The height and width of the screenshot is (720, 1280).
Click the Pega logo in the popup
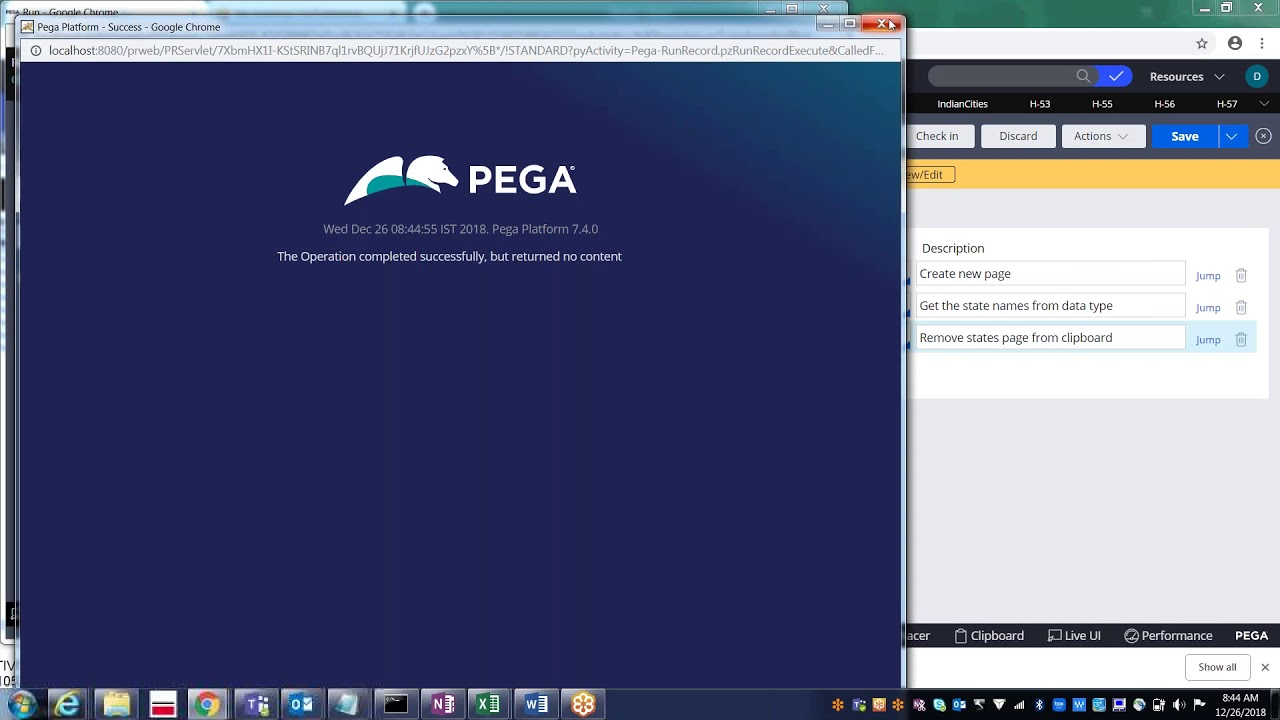[x=460, y=180]
